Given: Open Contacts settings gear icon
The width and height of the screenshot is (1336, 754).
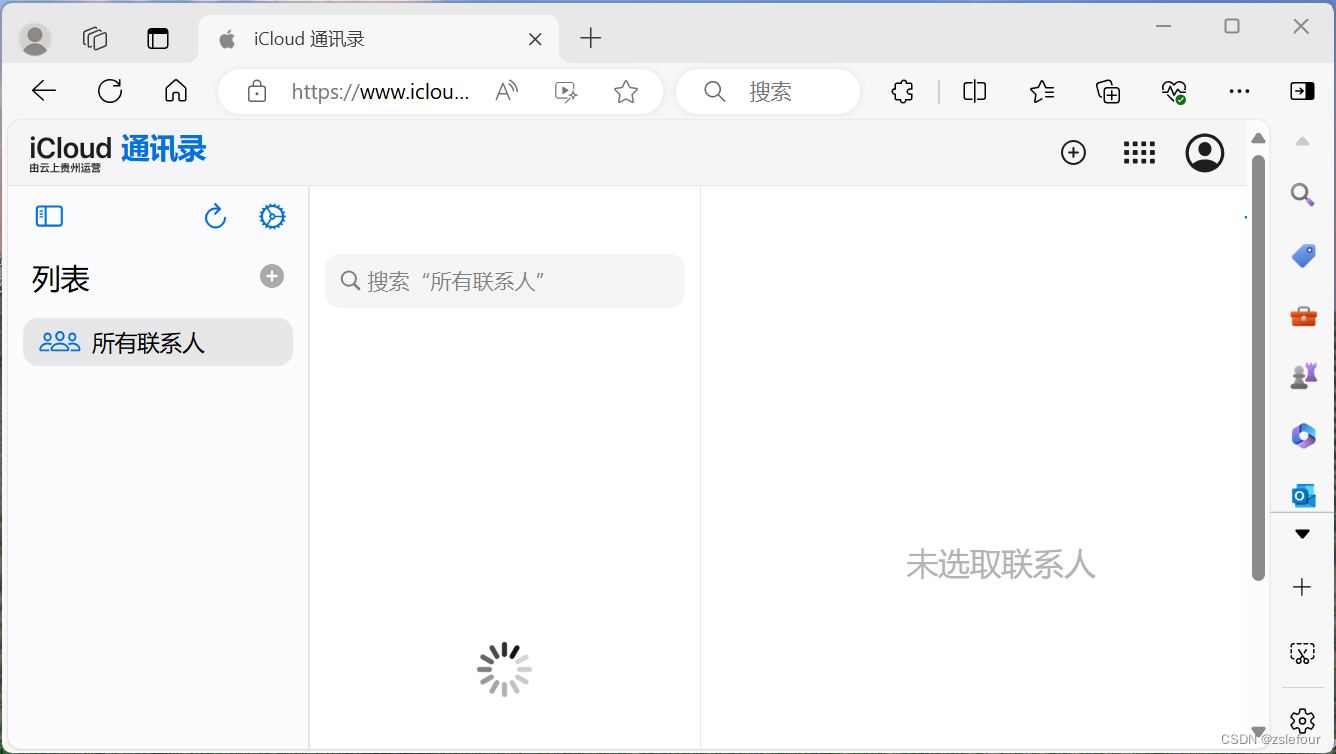Looking at the screenshot, I should pyautogui.click(x=272, y=216).
